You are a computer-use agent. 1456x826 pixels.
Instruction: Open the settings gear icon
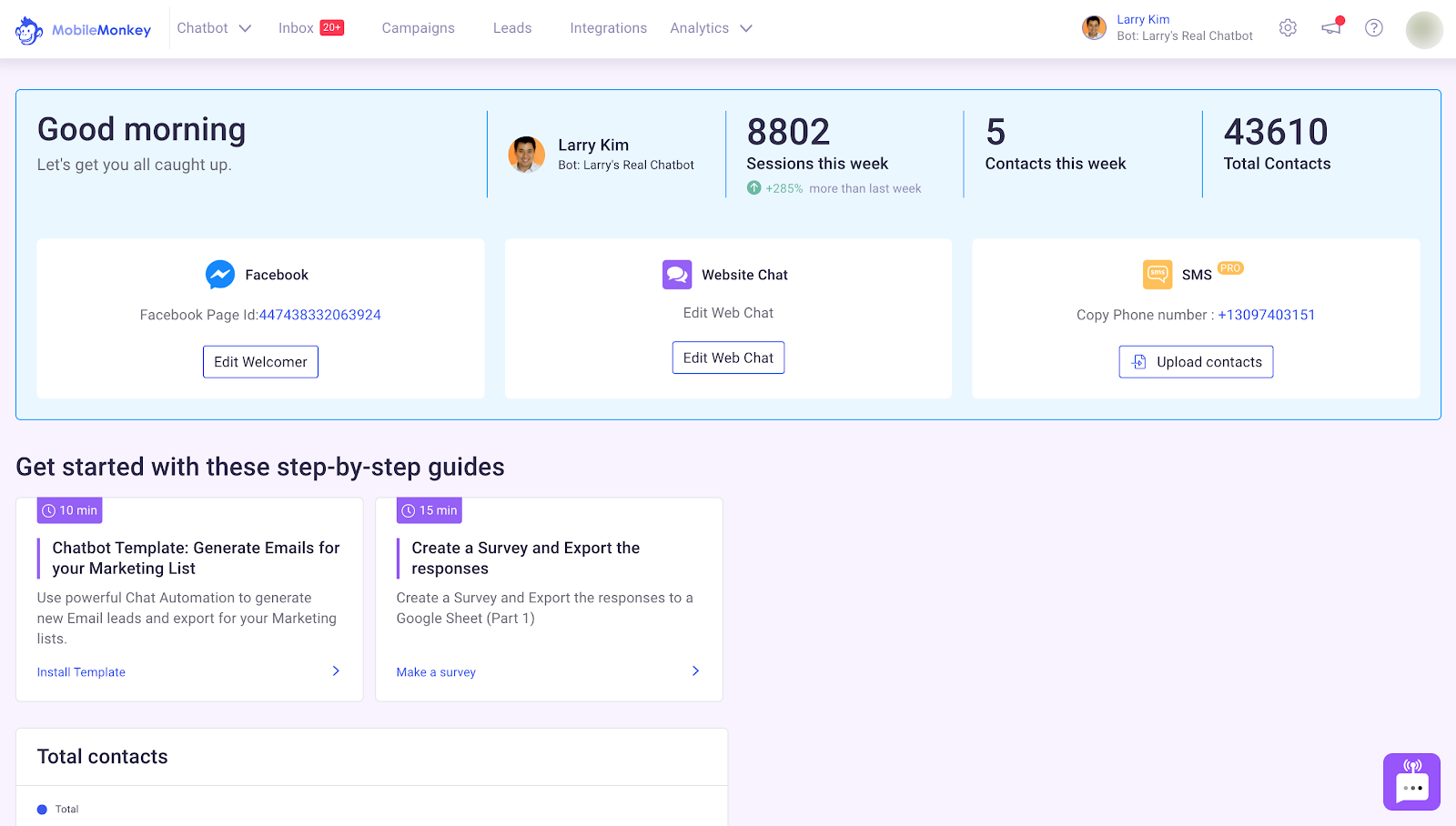(1288, 28)
